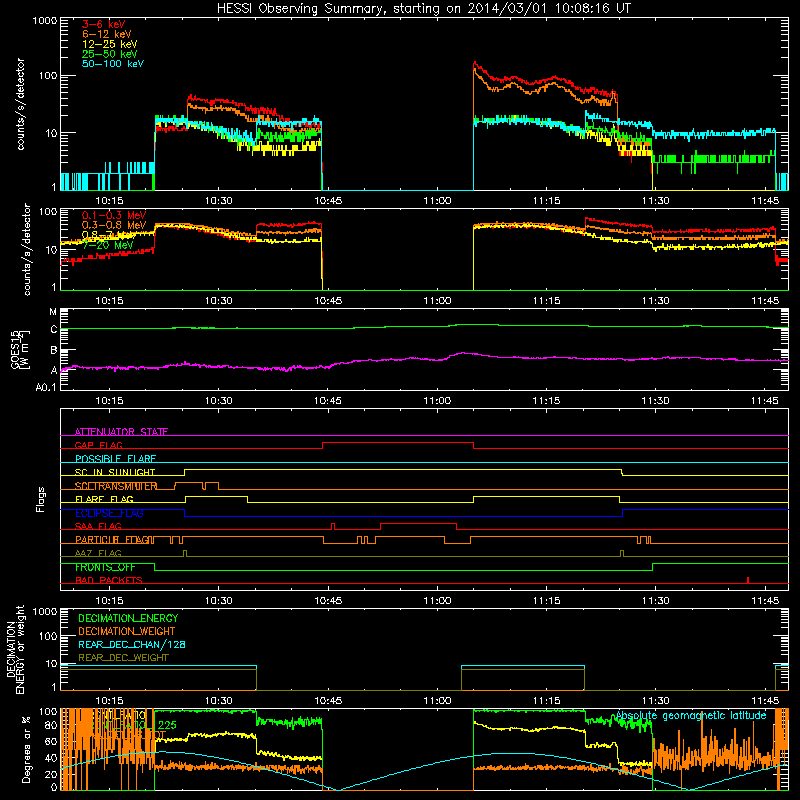Select the green 25-50 keV legend label
This screenshot has width=800, height=800.
pos(109,54)
